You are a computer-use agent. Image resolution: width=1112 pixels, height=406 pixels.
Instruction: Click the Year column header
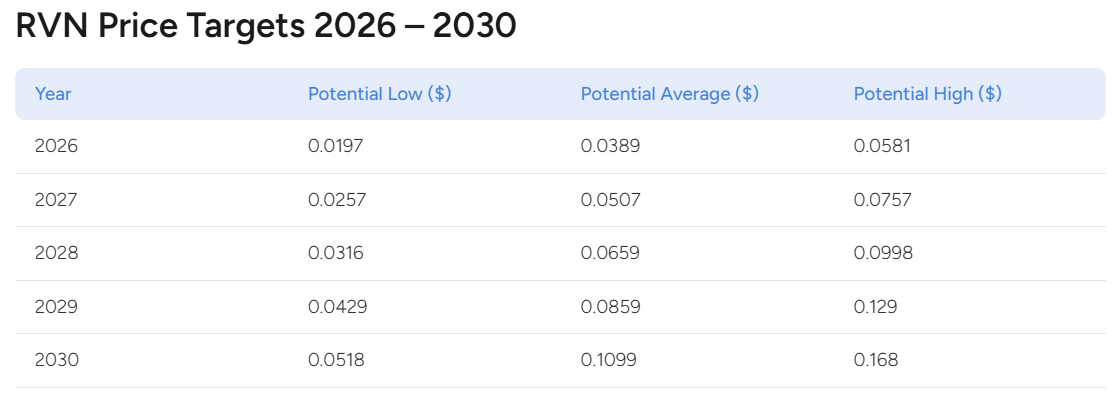pyautogui.click(x=53, y=94)
